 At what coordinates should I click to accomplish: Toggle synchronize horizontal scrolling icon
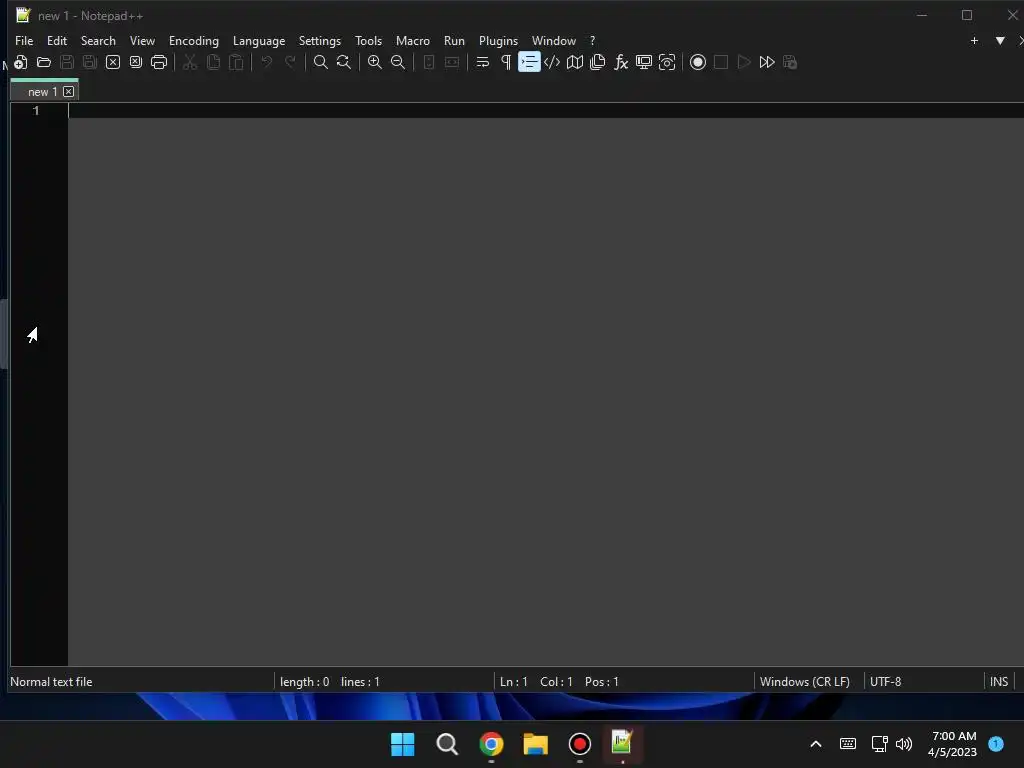tap(452, 62)
